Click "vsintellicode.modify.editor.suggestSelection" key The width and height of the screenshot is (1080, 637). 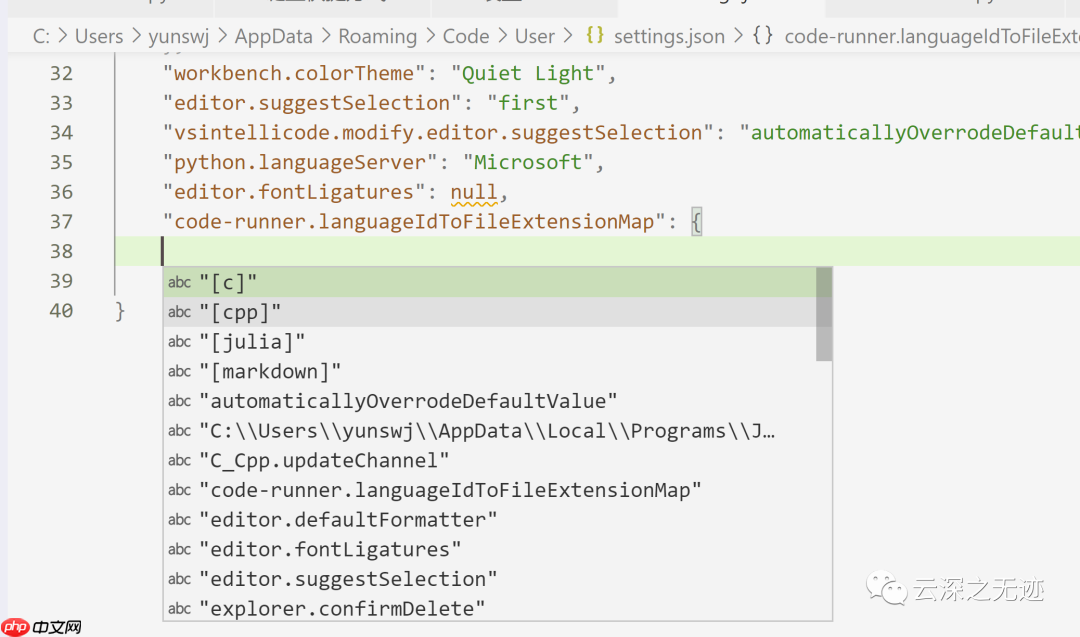pos(438,132)
